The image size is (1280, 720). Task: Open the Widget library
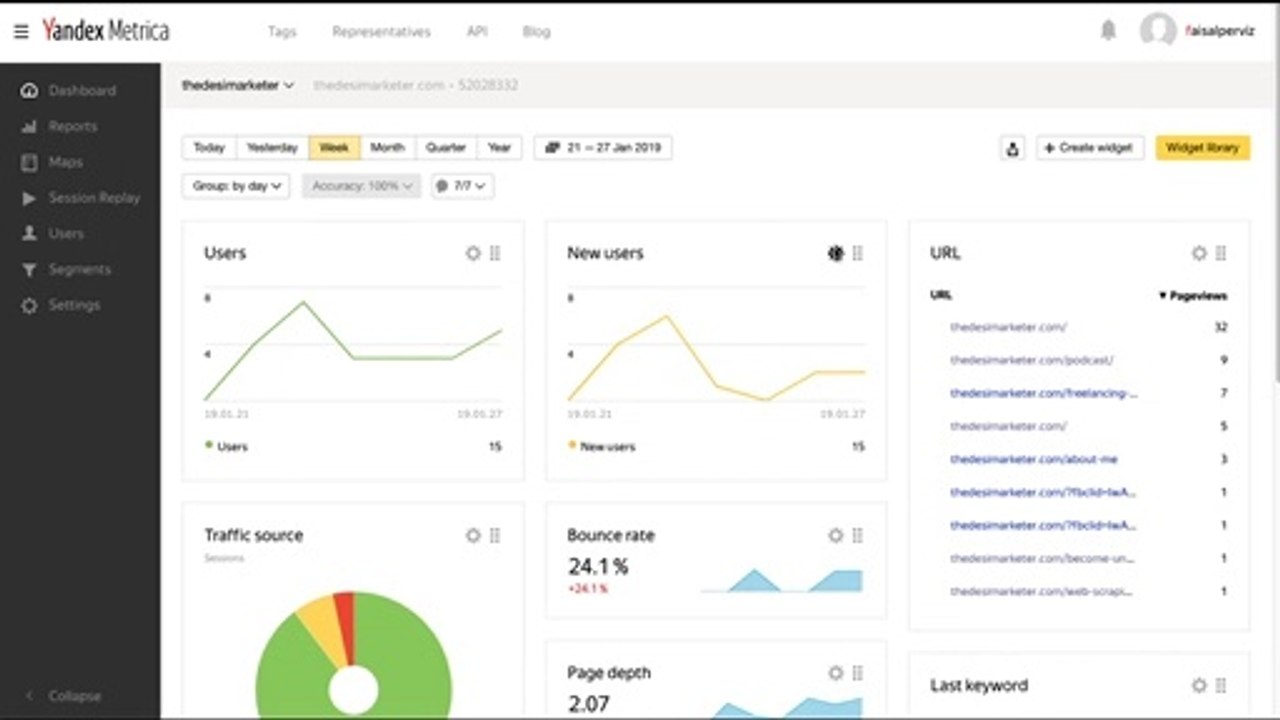pyautogui.click(x=1203, y=148)
